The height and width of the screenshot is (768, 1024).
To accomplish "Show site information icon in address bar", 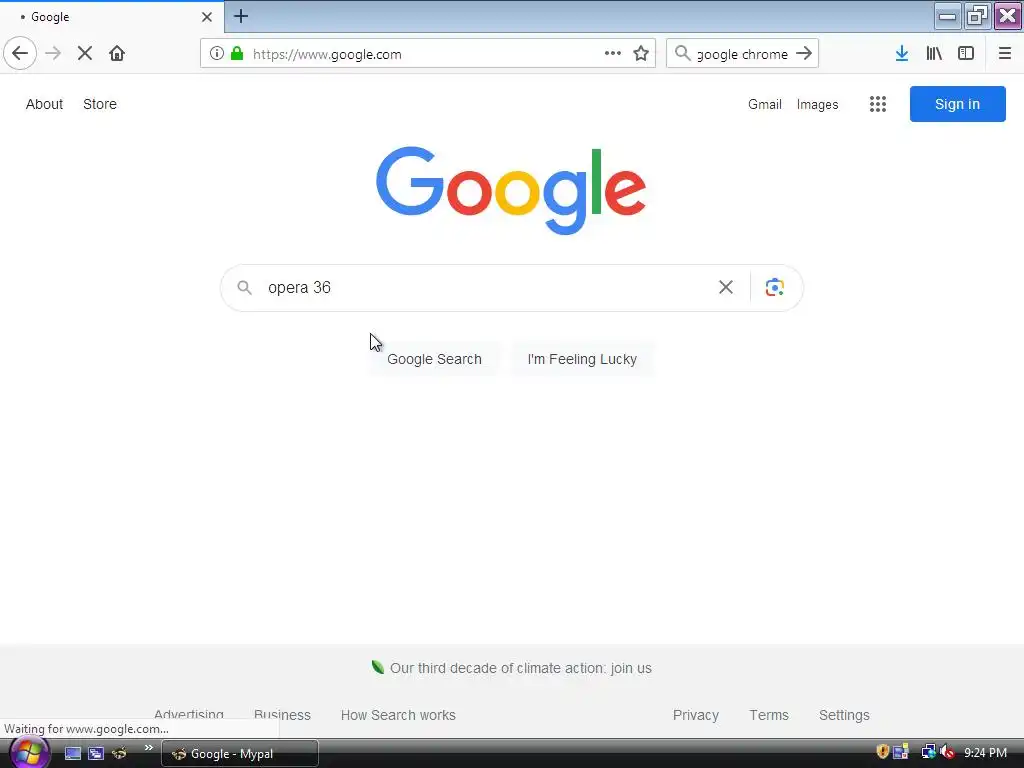I will (217, 54).
